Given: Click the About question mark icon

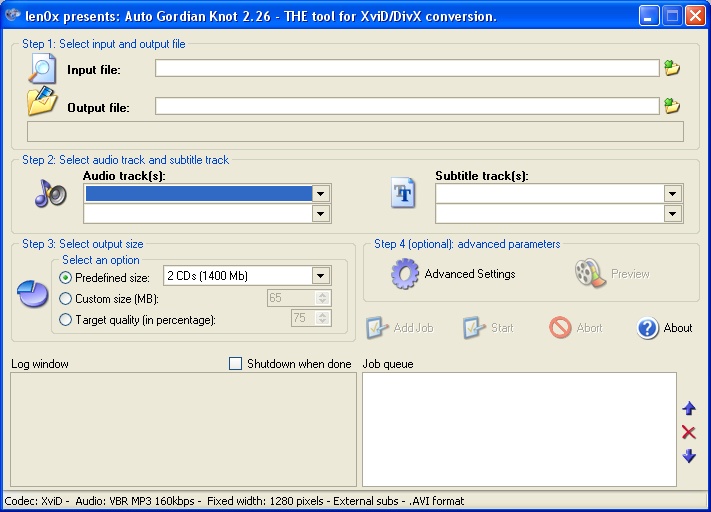Looking at the screenshot, I should pyautogui.click(x=648, y=328).
